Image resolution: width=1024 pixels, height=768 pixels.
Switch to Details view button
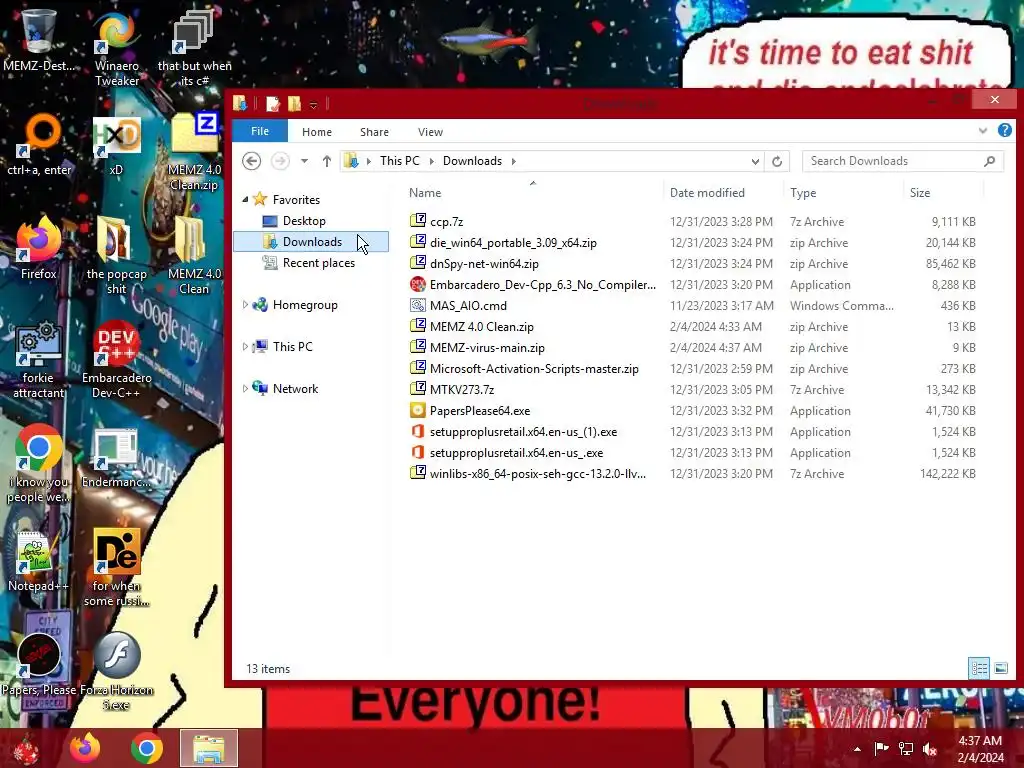[979, 668]
